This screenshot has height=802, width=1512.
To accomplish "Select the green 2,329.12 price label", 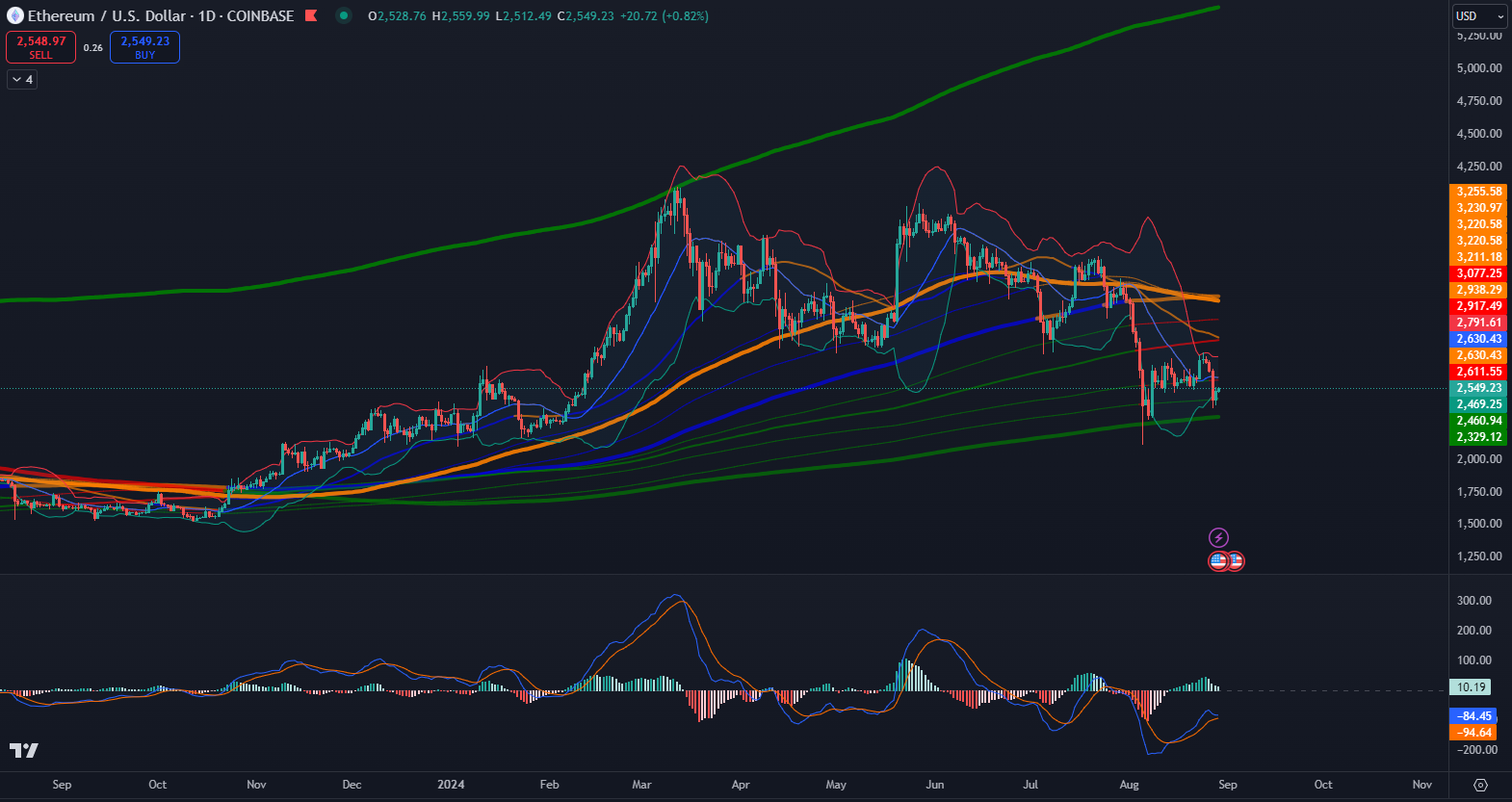I will click(1478, 437).
